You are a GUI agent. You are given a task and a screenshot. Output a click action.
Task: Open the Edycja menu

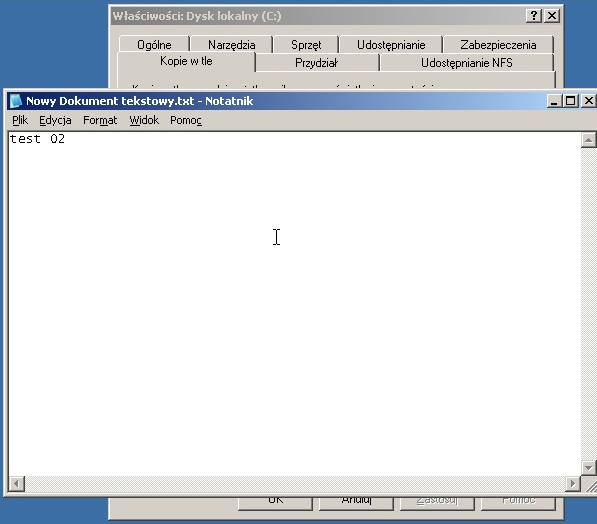(55, 120)
